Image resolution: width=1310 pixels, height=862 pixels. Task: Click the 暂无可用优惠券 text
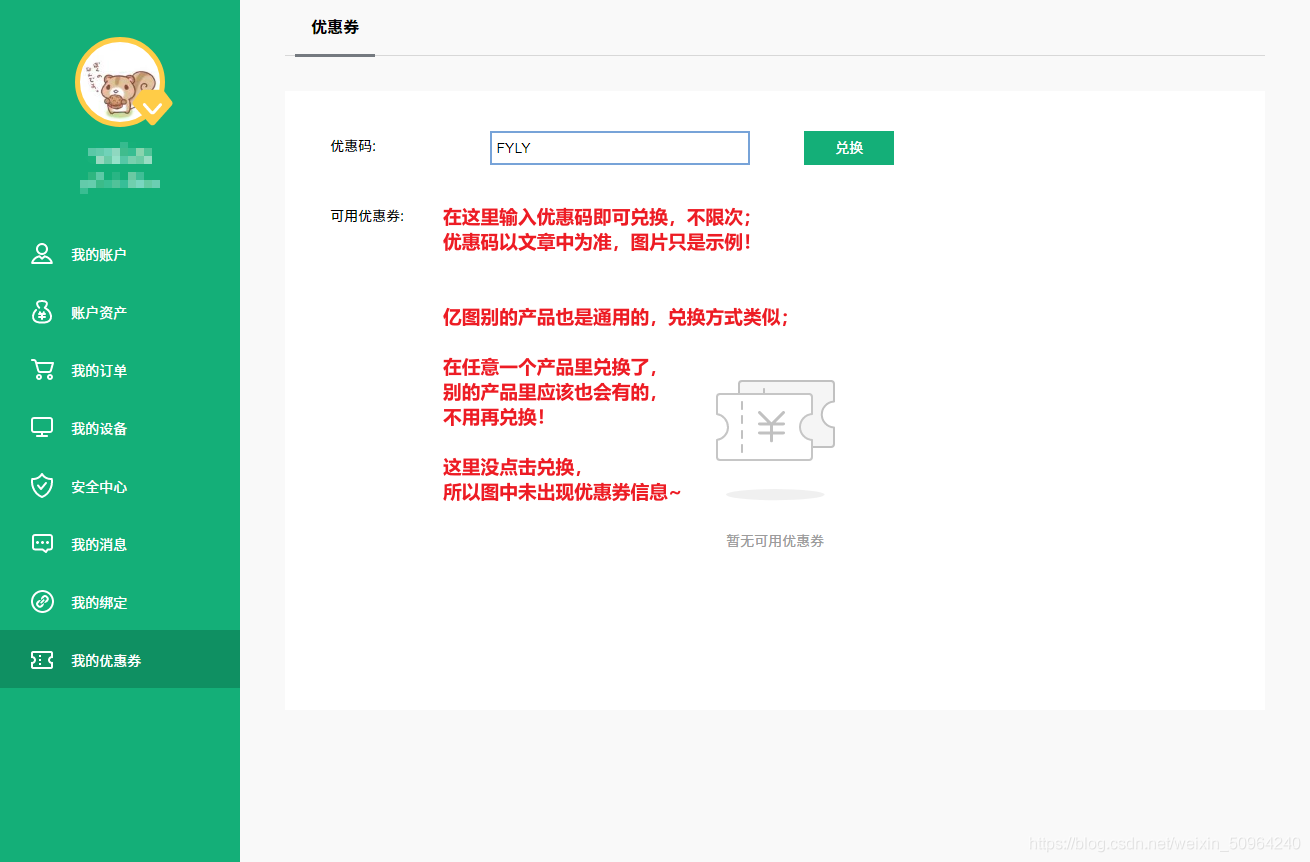pos(775,541)
